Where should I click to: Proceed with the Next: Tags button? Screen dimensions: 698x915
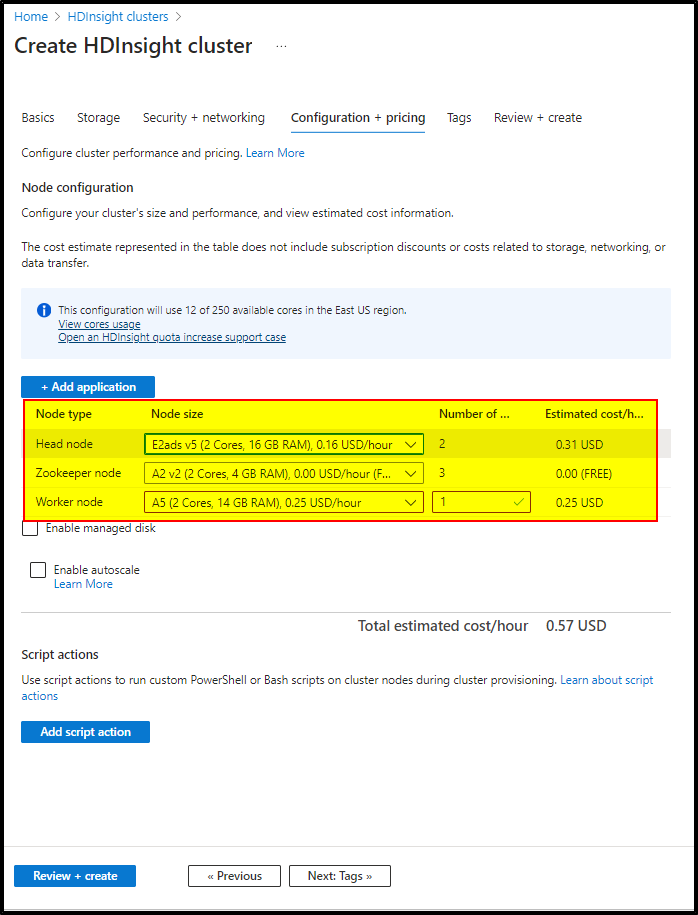coord(340,876)
